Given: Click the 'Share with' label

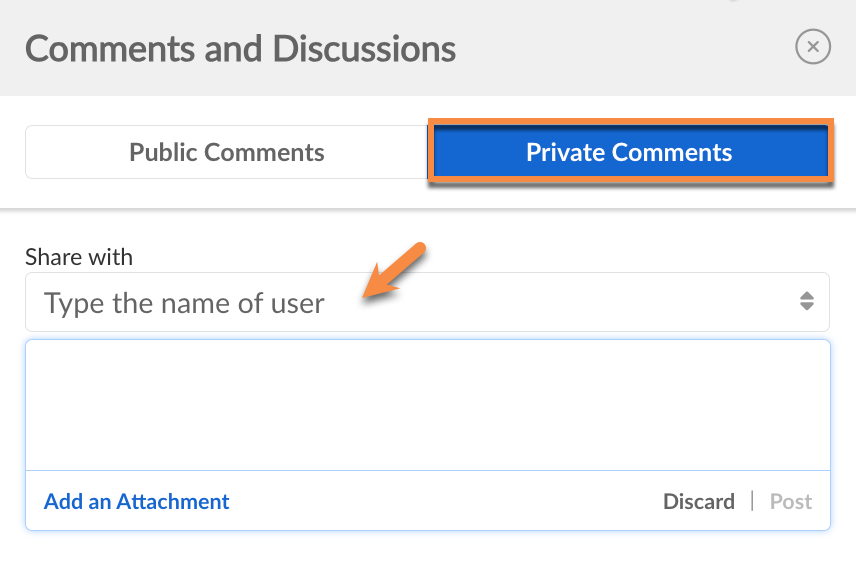Looking at the screenshot, I should (79, 257).
